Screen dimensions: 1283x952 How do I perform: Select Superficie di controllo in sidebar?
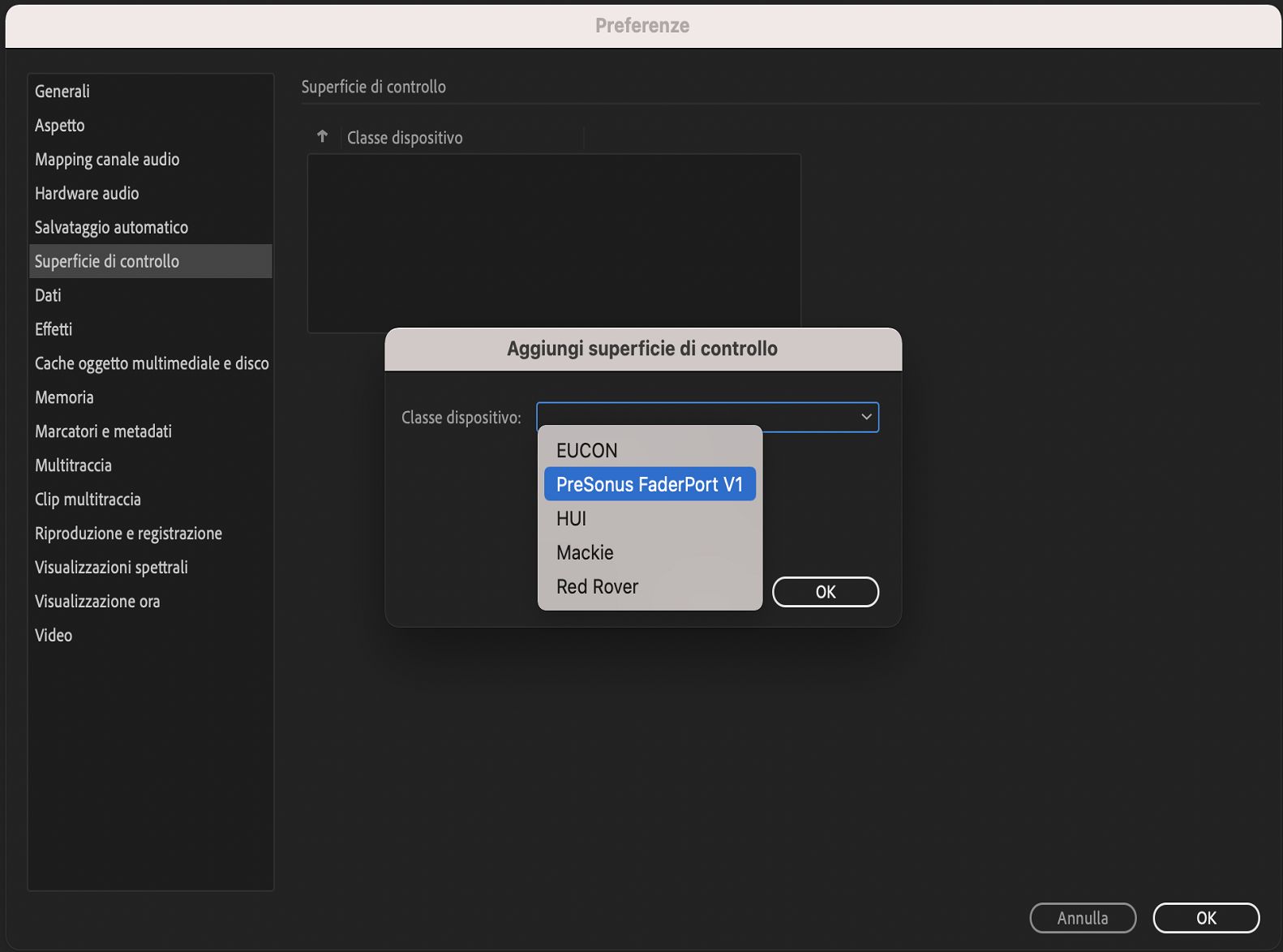point(150,261)
